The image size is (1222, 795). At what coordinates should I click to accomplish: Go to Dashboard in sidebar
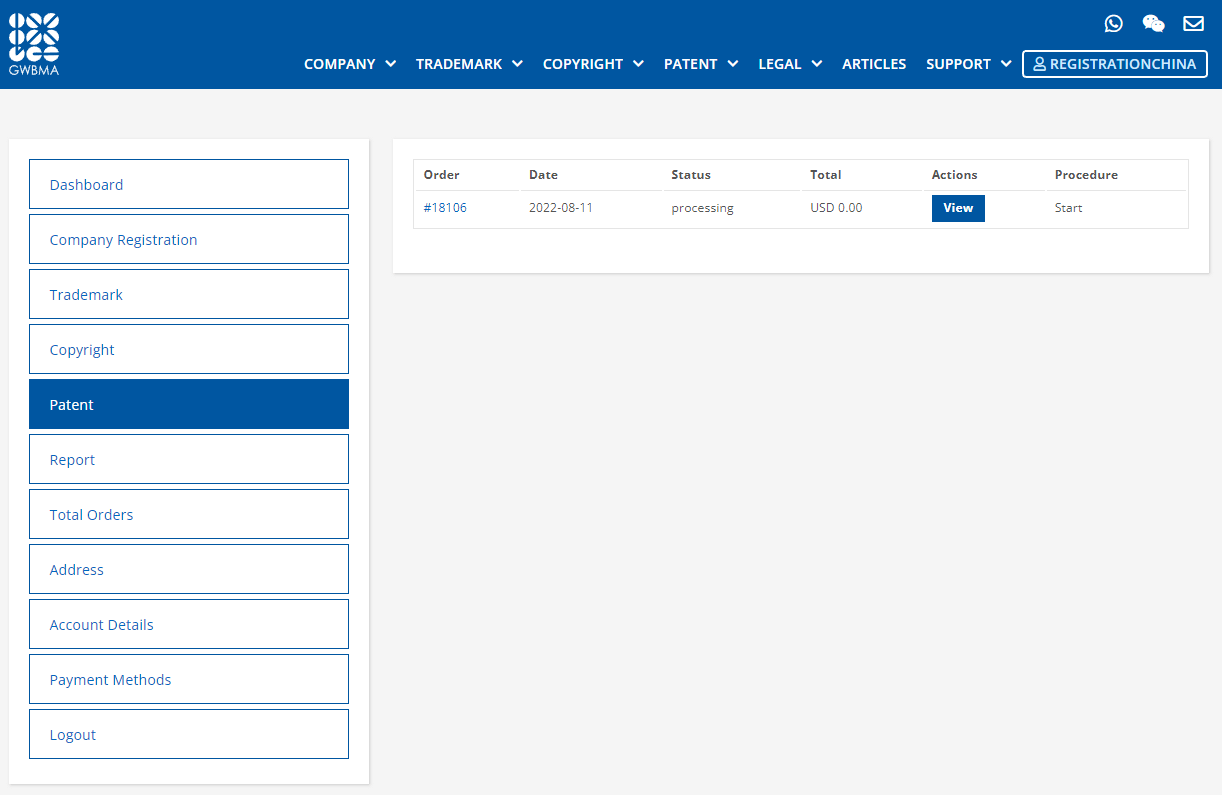189,184
